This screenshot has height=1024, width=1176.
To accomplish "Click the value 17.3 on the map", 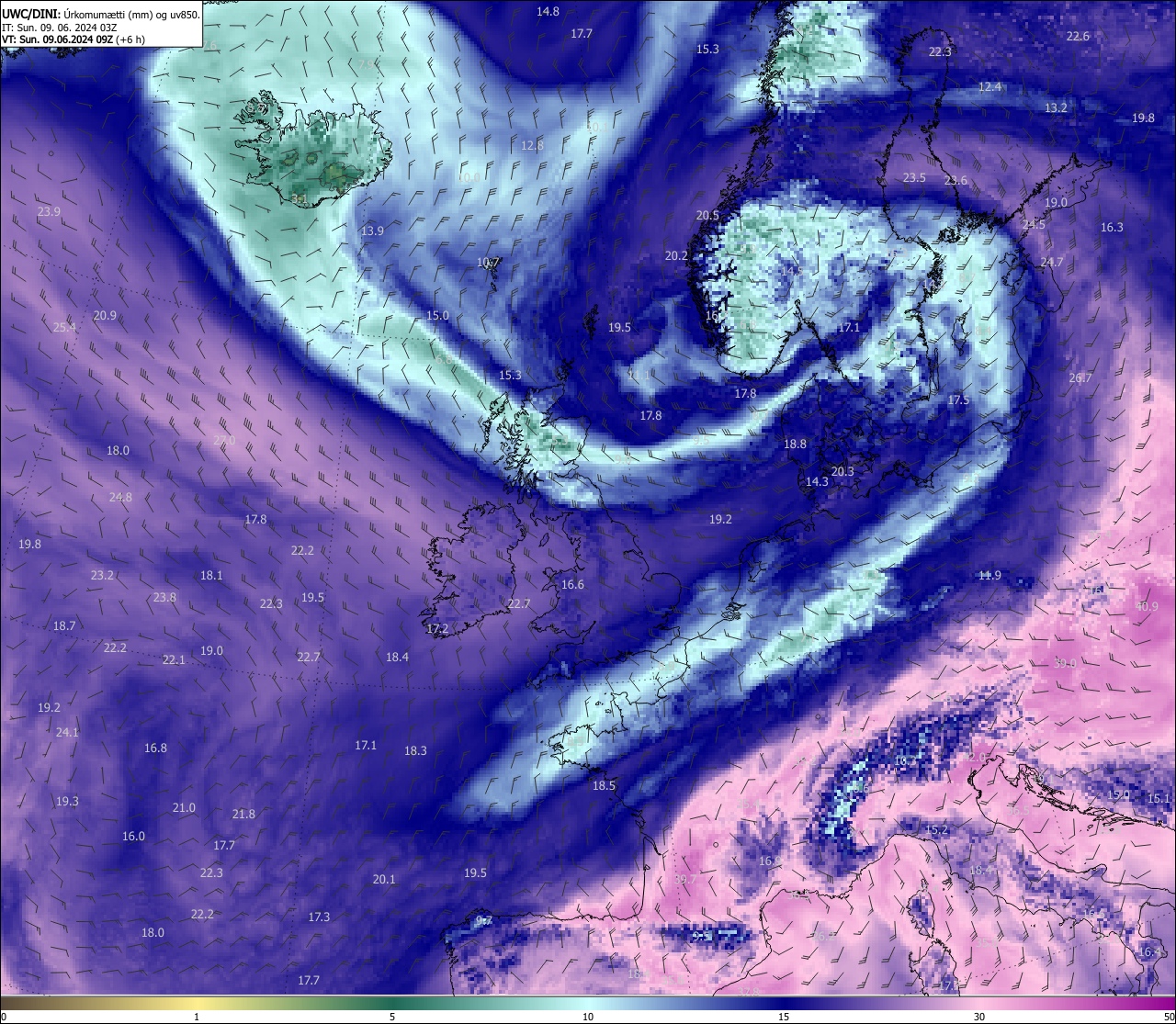I will pyautogui.click(x=319, y=917).
